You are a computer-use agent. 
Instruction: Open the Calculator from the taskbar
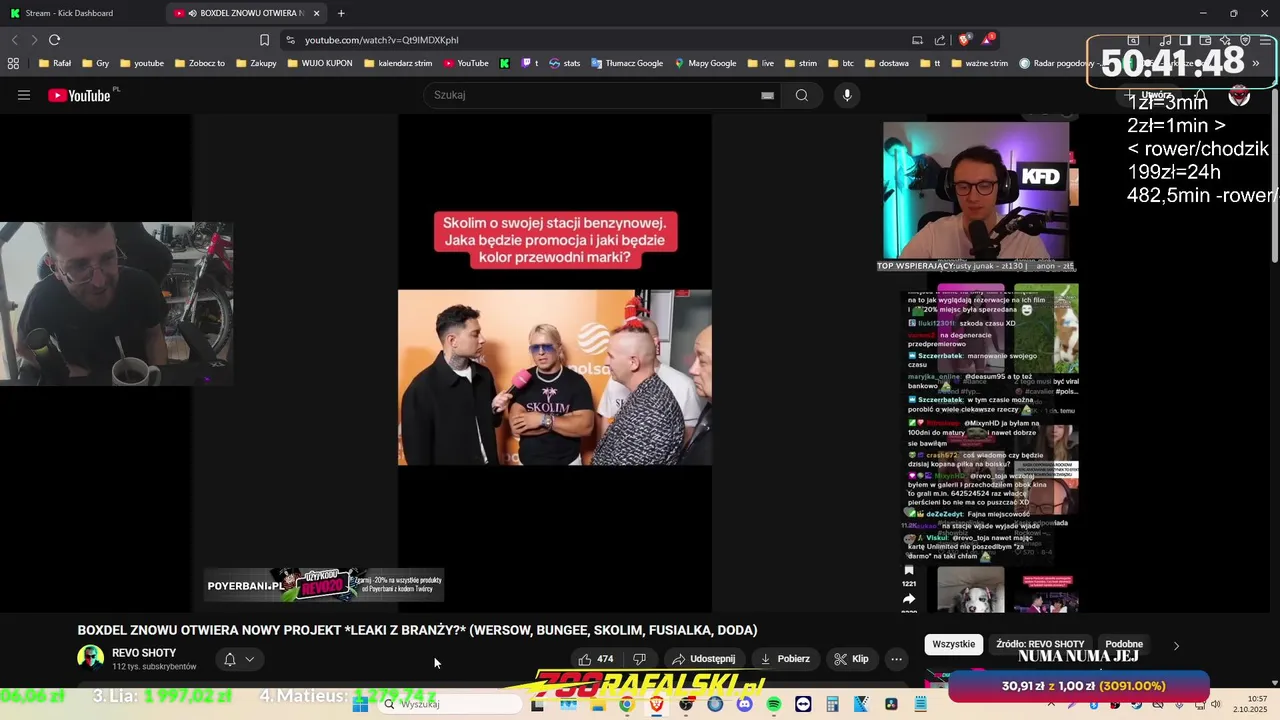pos(832,704)
